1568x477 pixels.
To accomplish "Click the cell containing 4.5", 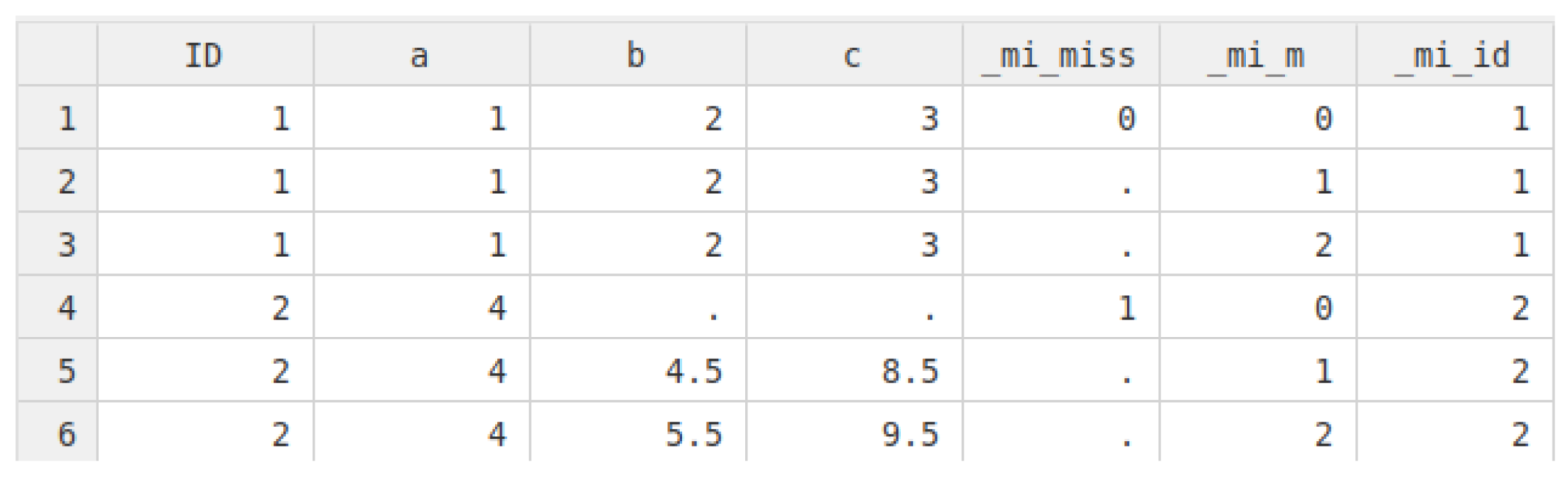I will (x=638, y=371).
